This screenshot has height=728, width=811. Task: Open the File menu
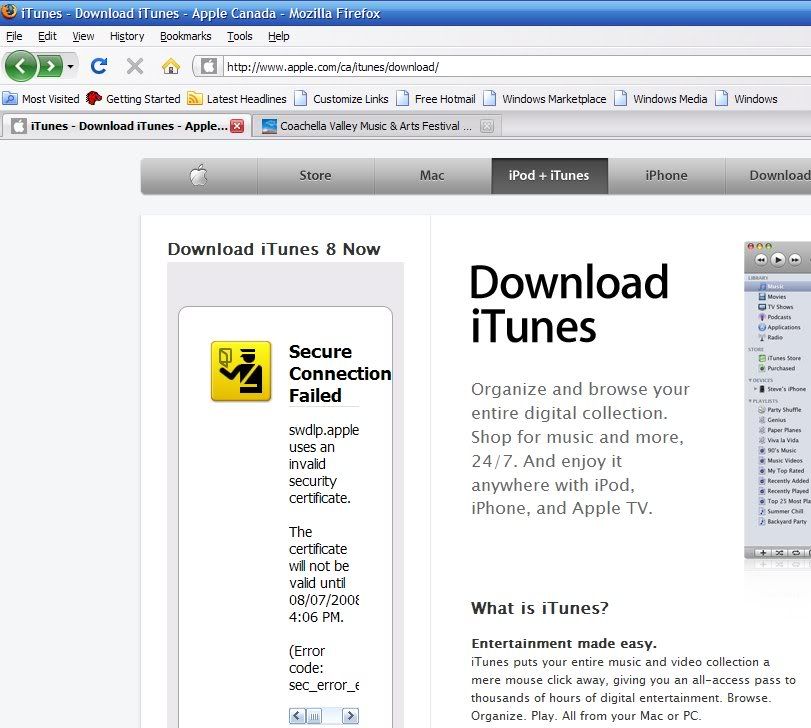pos(14,36)
